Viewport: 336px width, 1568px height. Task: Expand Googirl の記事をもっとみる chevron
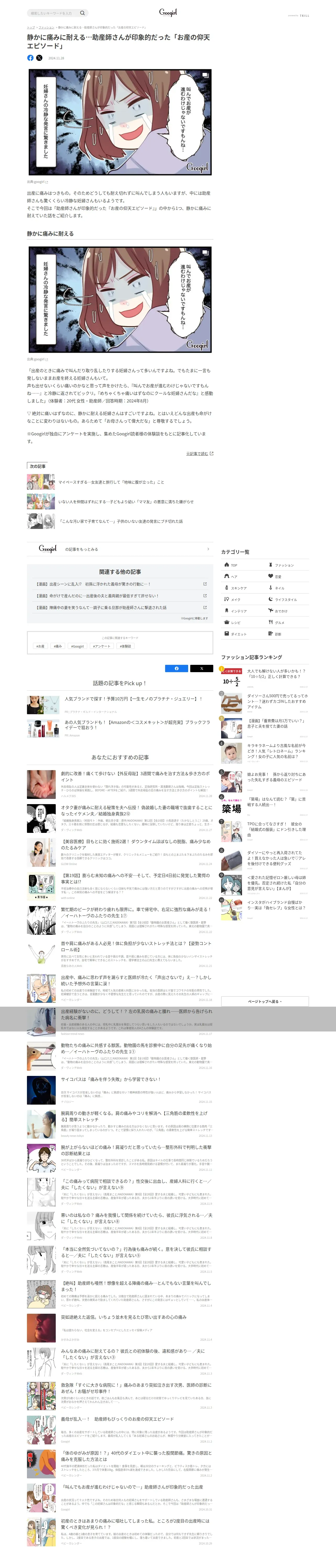tap(208, 549)
